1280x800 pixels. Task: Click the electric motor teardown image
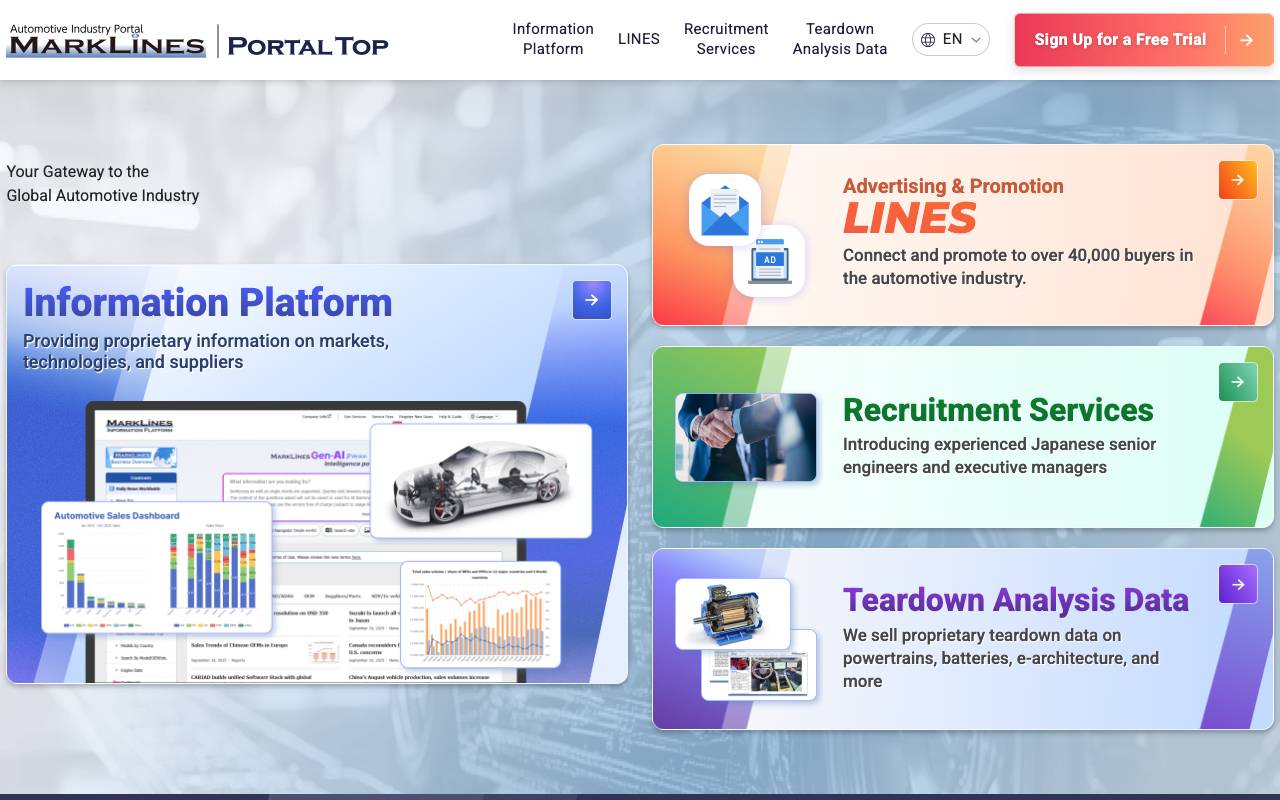pyautogui.click(x=732, y=613)
